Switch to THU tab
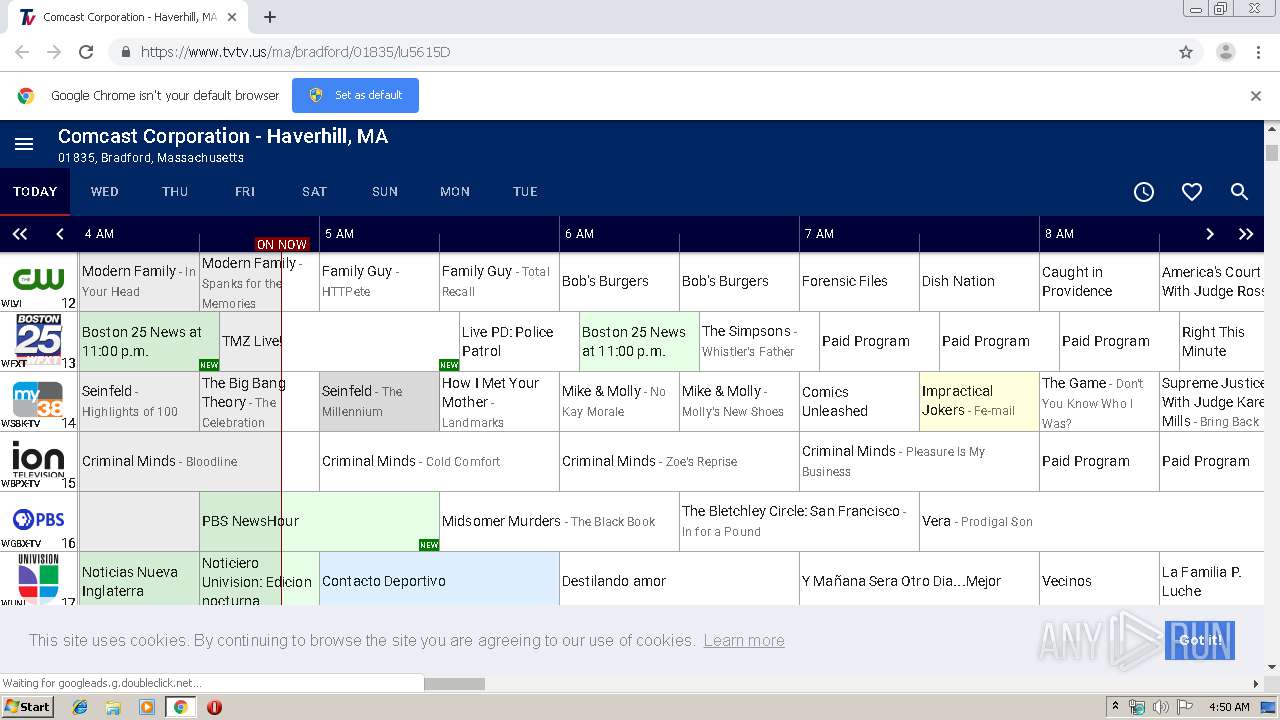 click(175, 192)
